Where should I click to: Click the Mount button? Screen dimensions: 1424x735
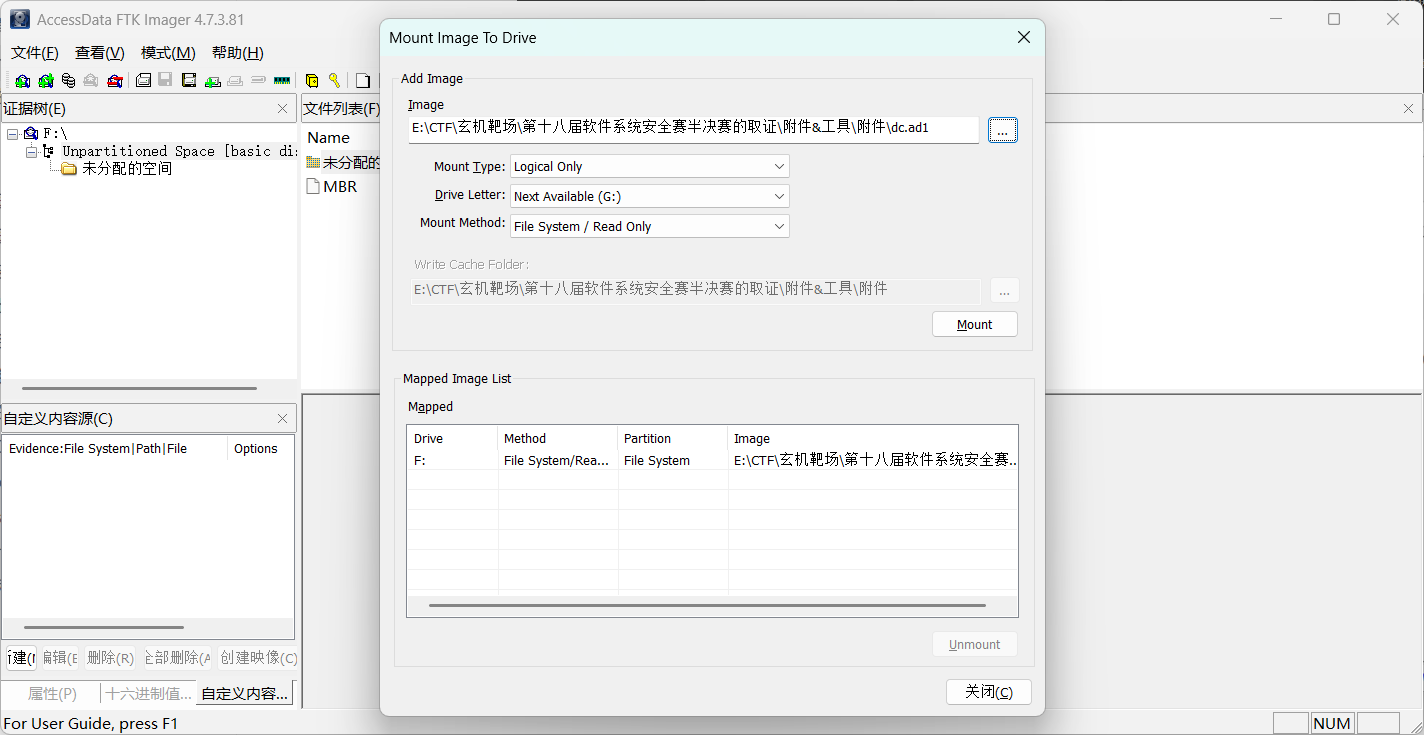tap(975, 324)
